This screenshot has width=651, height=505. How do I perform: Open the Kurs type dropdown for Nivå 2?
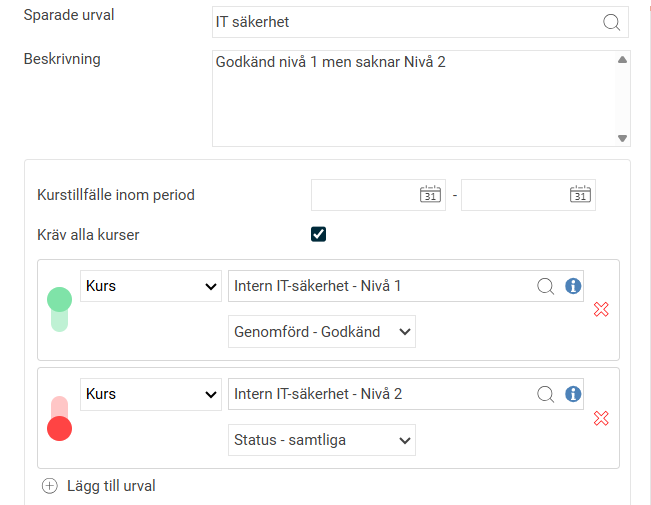tap(151, 394)
